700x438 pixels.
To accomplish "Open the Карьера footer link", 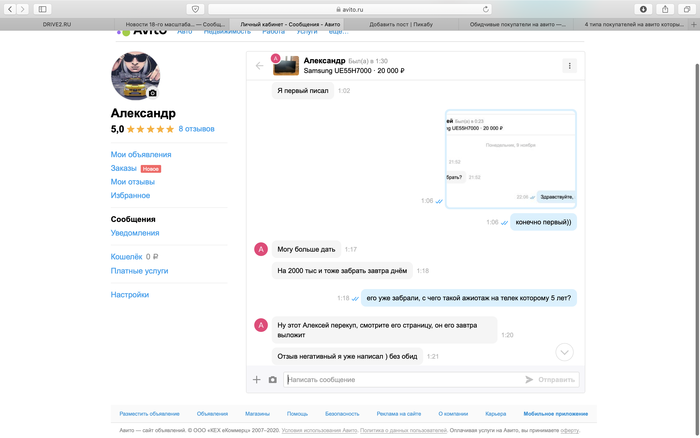I will coord(496,413).
